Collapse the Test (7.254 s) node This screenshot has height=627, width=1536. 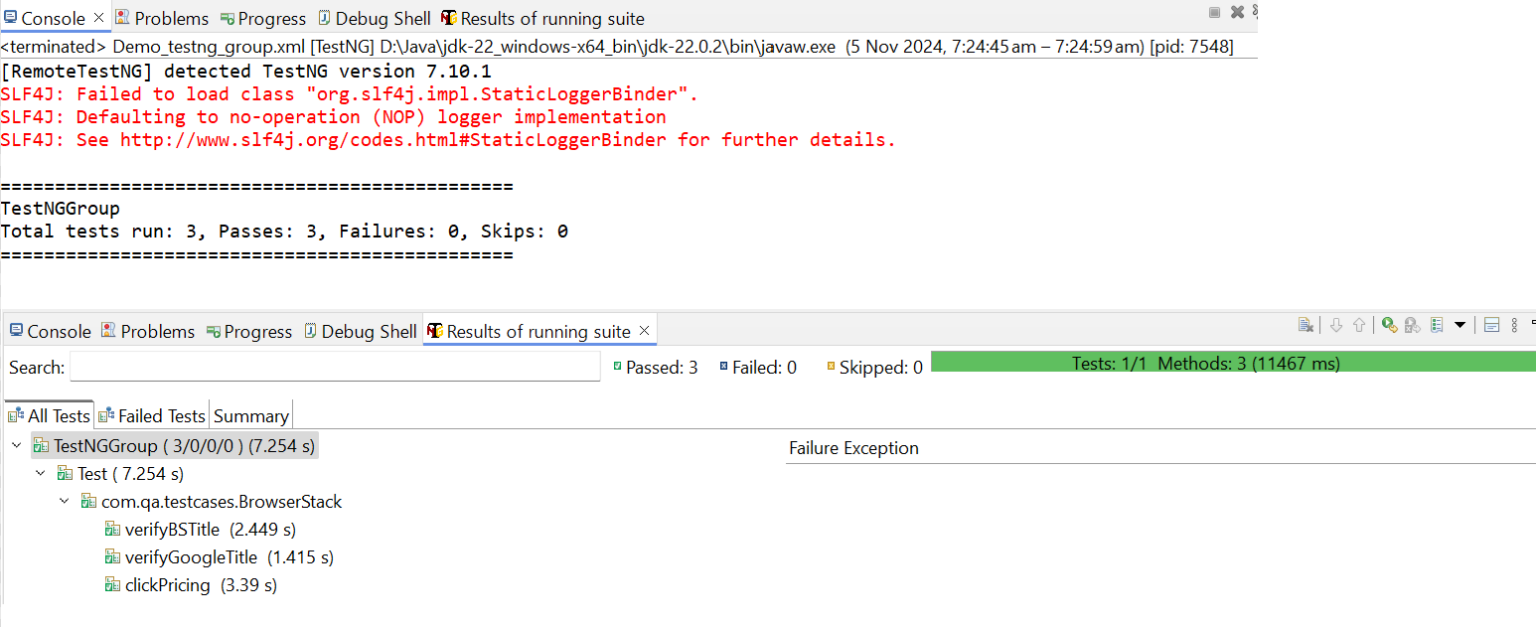(x=40, y=474)
